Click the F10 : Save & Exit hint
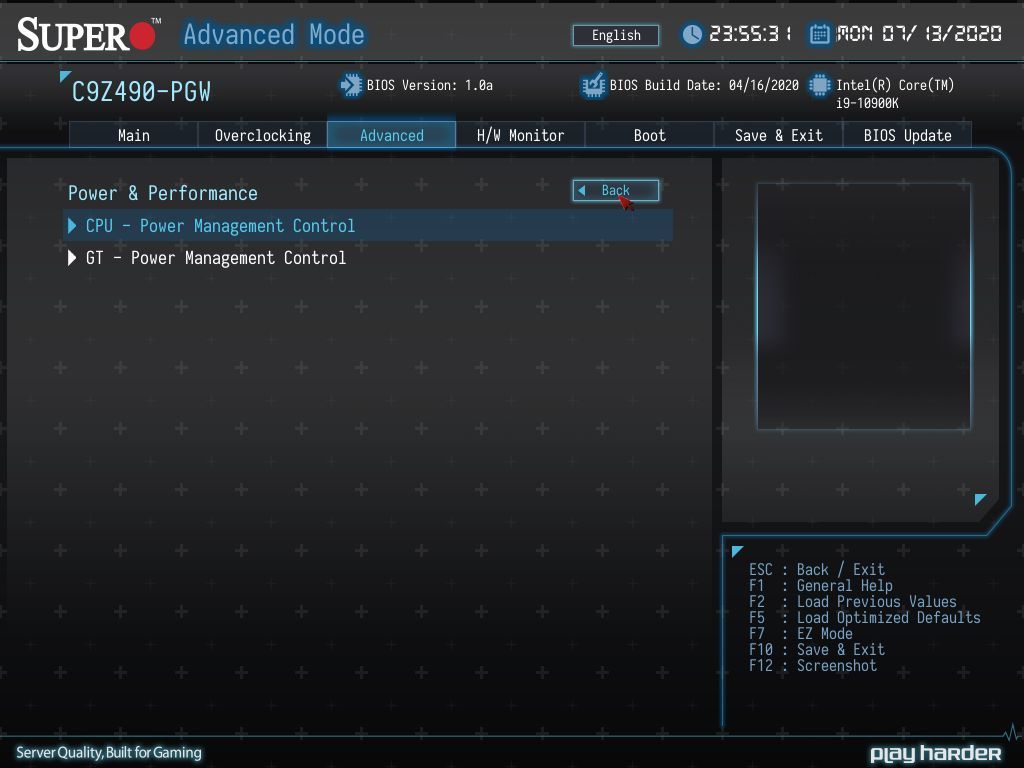This screenshot has height=768, width=1024. coord(816,650)
